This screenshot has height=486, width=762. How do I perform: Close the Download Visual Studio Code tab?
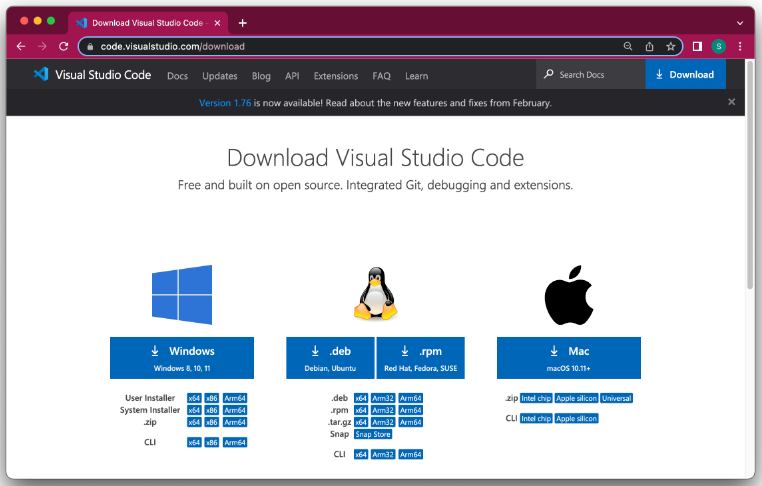click(x=217, y=23)
